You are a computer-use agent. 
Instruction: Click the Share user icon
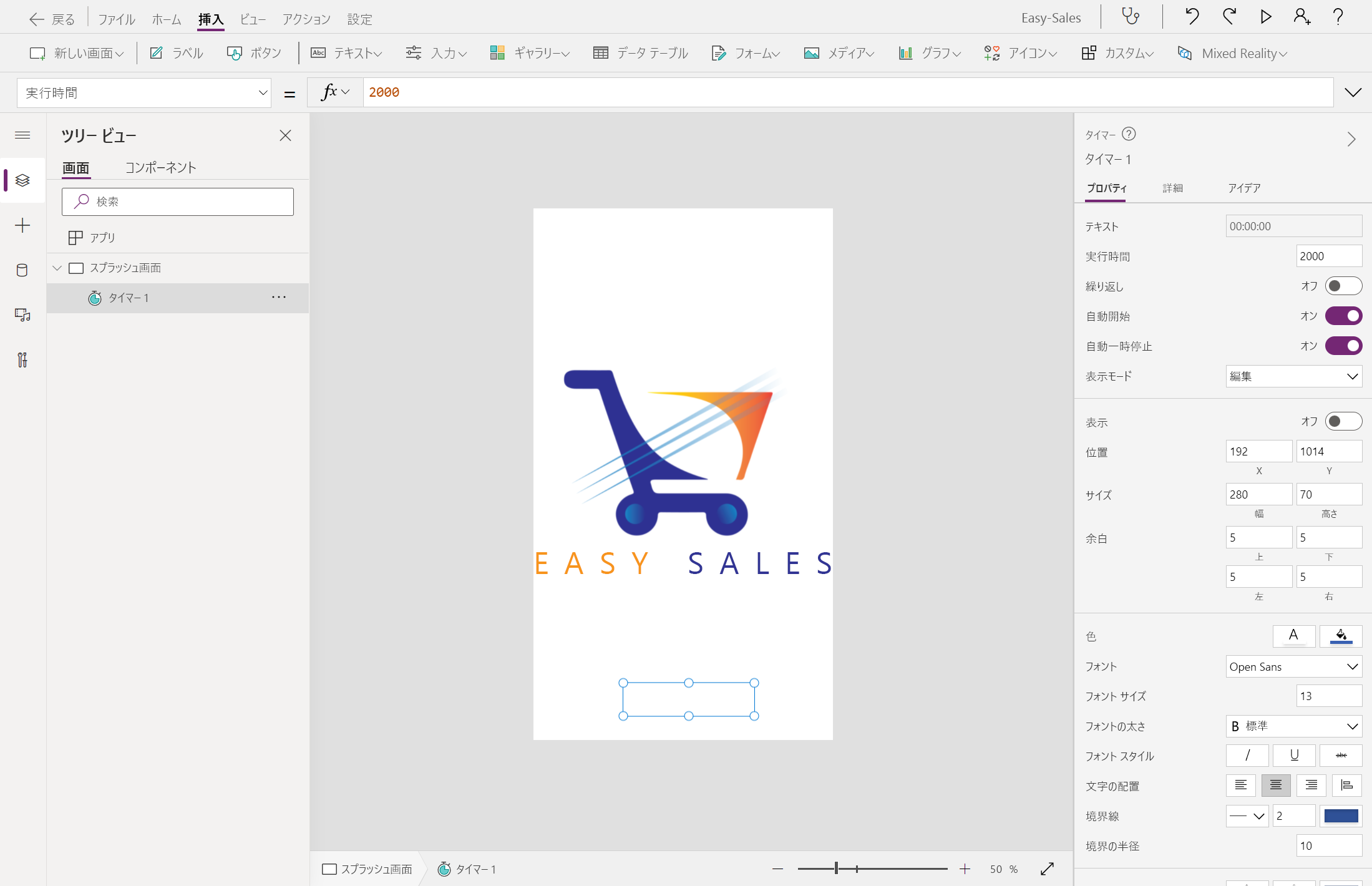(x=1301, y=17)
